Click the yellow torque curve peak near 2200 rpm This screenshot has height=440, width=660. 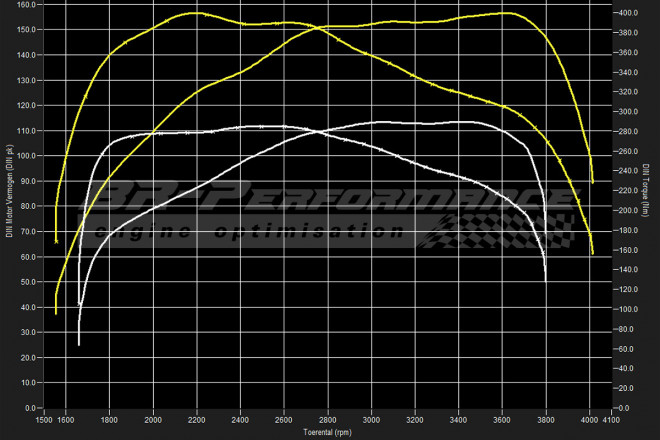click(197, 13)
